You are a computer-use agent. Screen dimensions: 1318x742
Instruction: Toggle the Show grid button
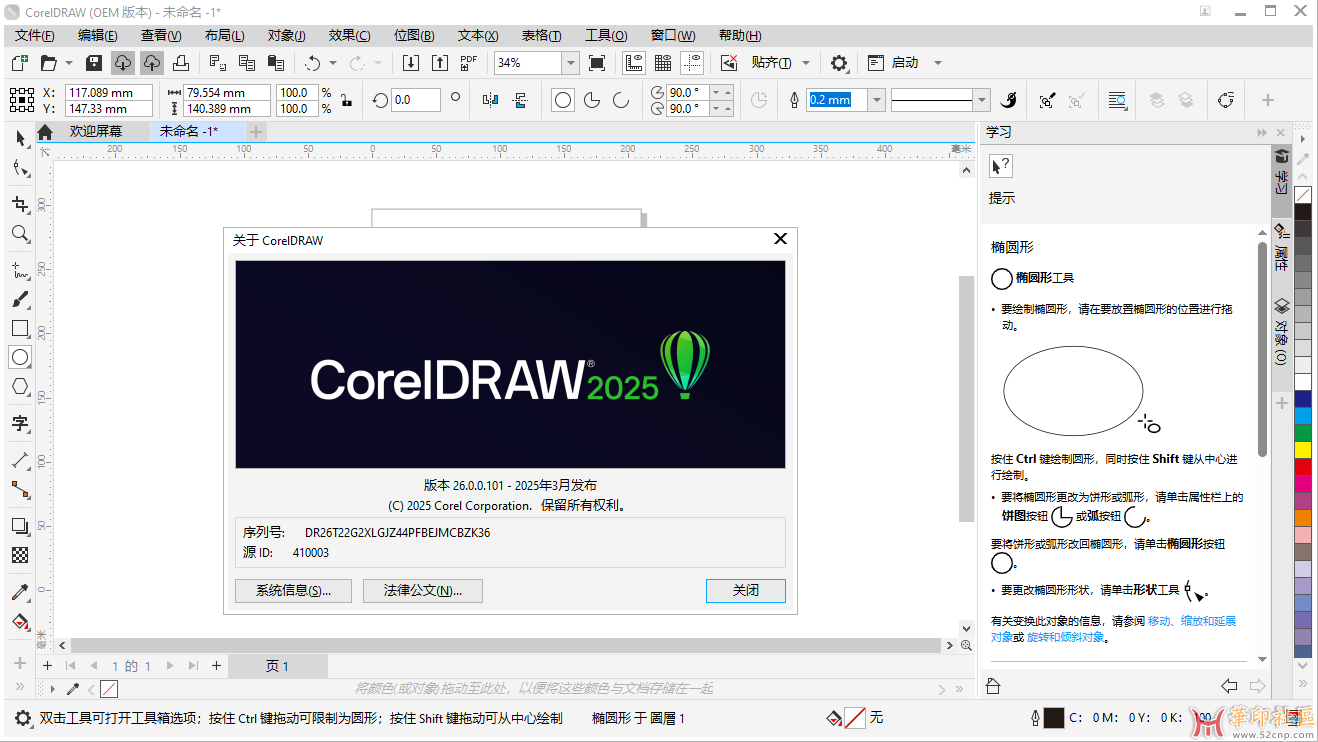(662, 63)
